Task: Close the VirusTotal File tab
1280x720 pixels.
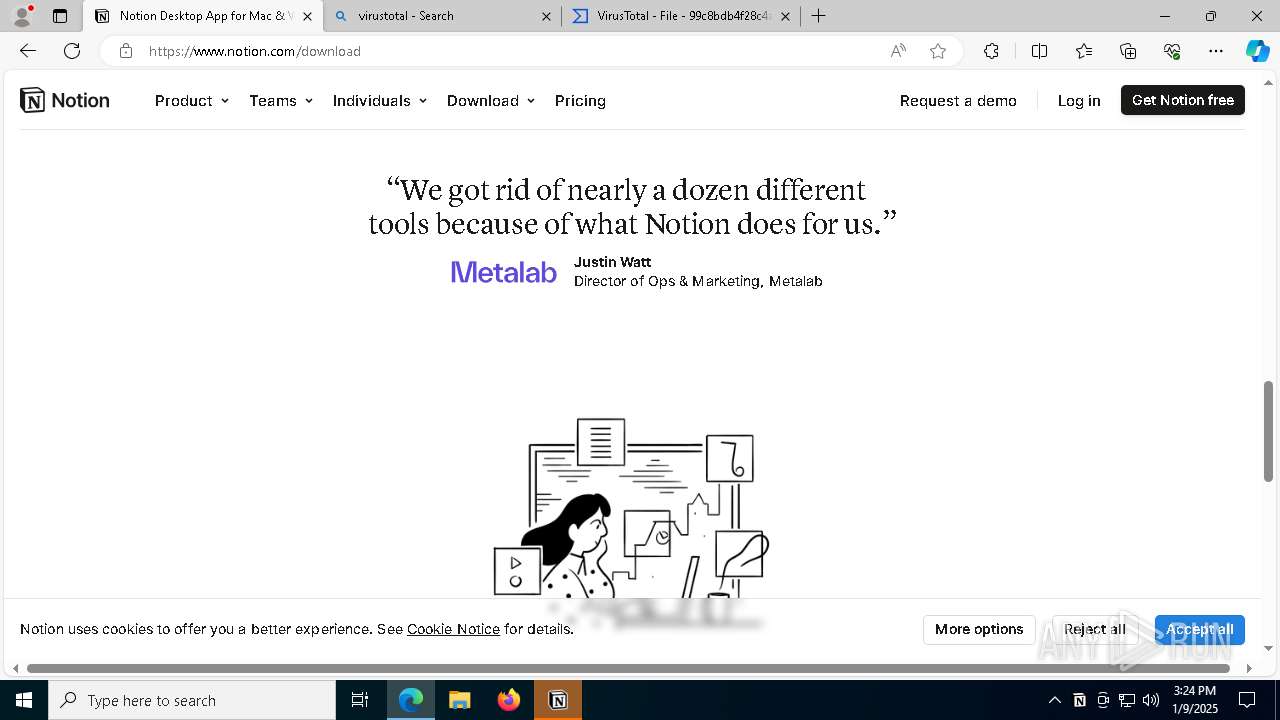Action: pyautogui.click(x=785, y=16)
